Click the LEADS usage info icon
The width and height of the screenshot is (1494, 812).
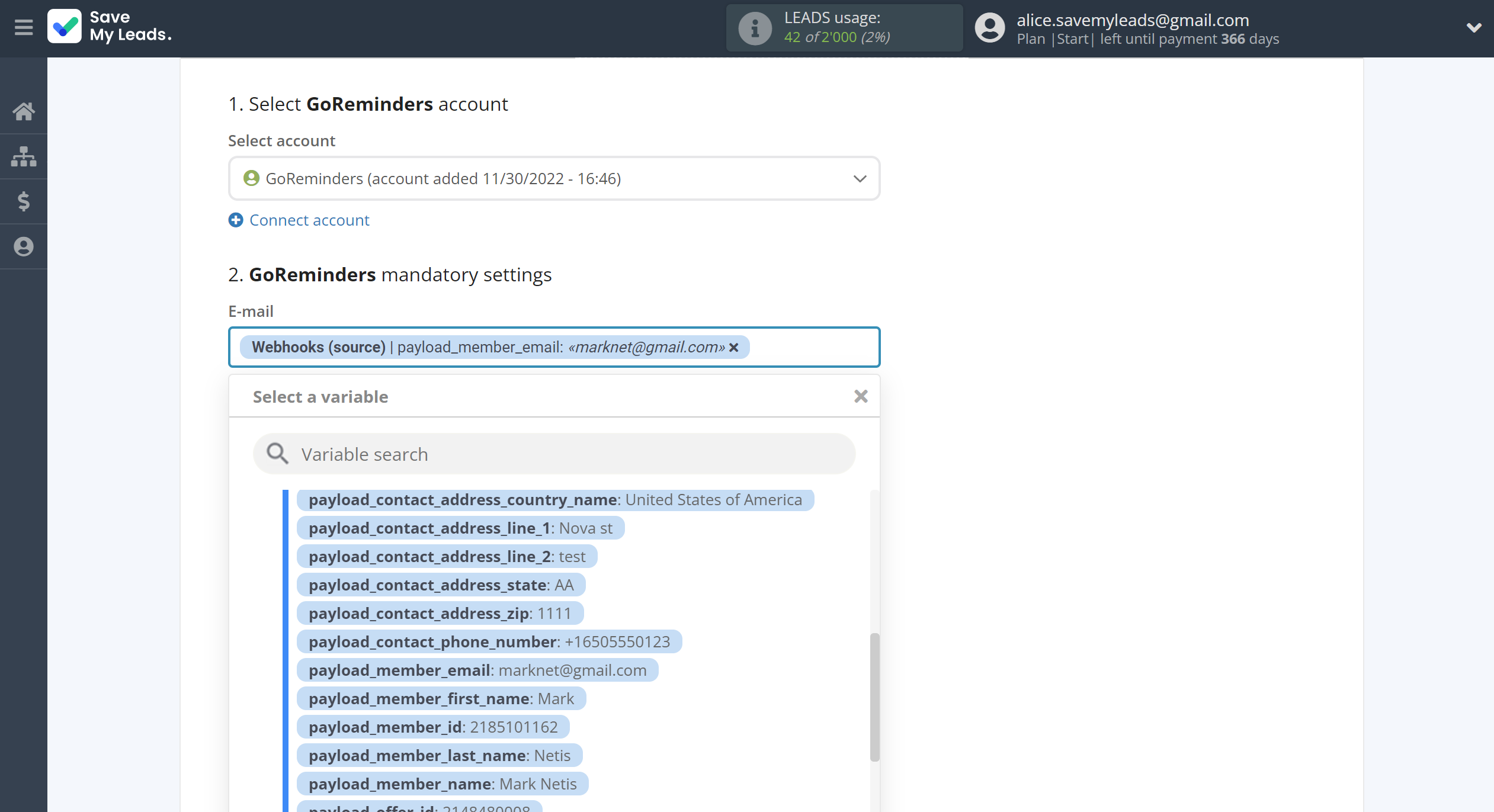[x=755, y=28]
